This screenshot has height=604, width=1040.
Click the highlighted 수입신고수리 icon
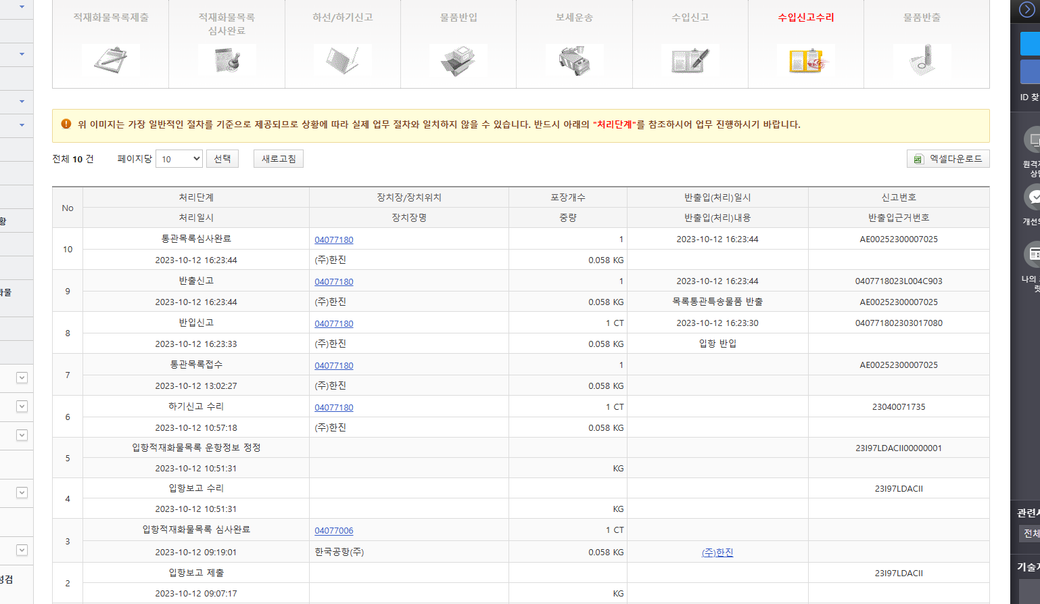[x=806, y=60]
